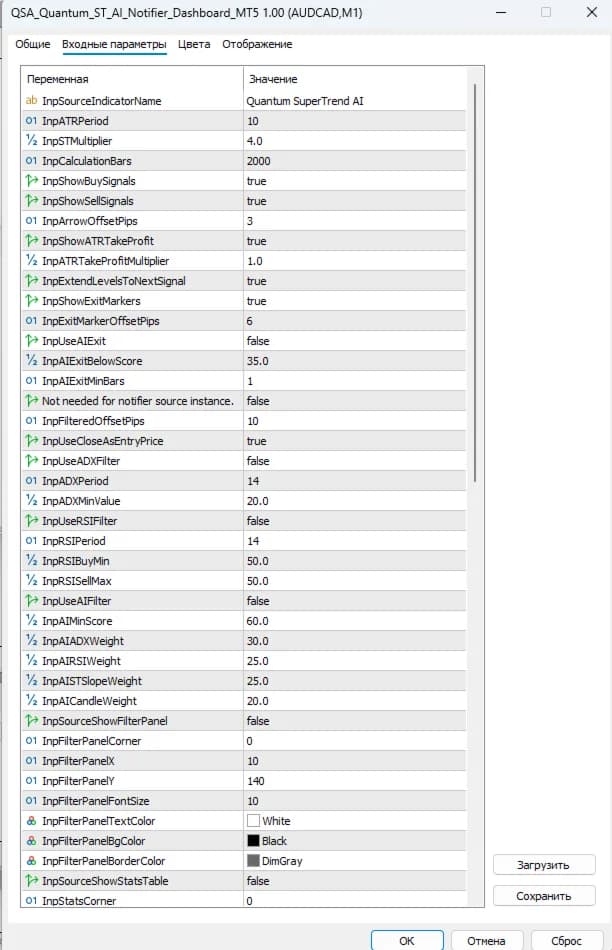This screenshot has width=612, height=950.
Task: Click the integer icon beside InpATRPeriod
Action: tap(32, 121)
